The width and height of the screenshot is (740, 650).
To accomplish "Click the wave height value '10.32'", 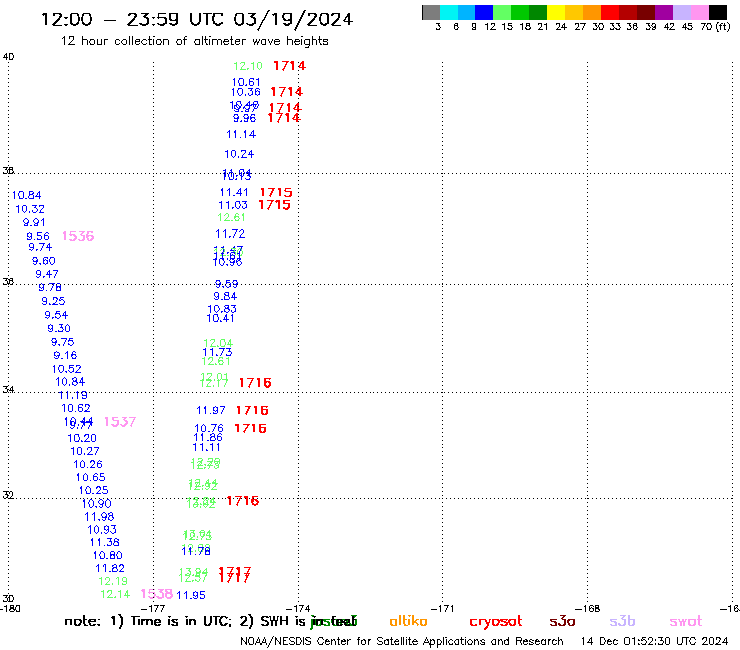I will tap(30, 209).
